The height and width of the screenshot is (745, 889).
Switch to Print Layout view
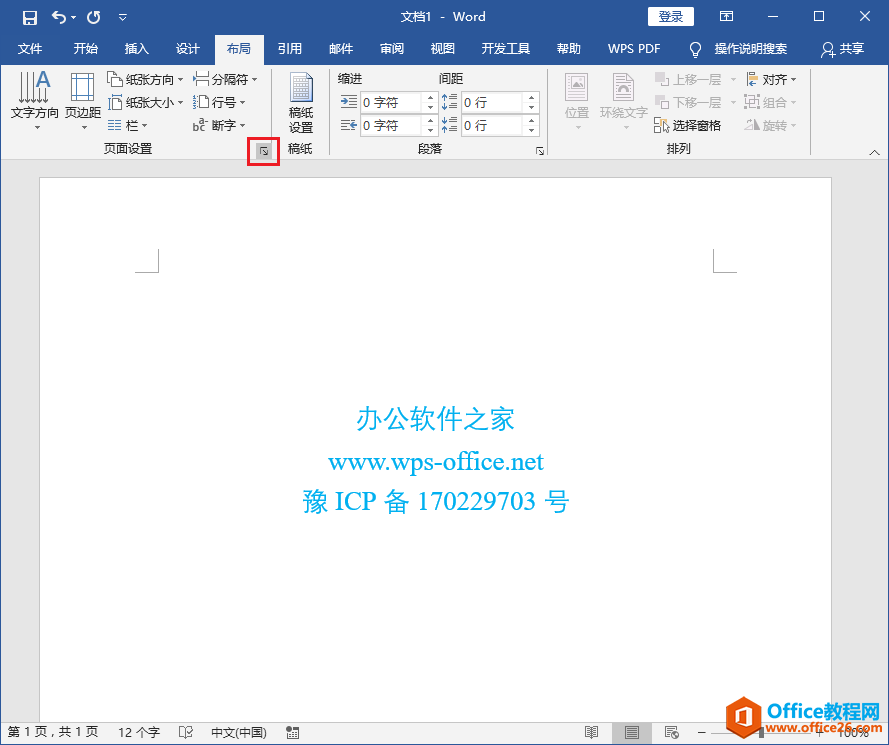click(x=631, y=732)
